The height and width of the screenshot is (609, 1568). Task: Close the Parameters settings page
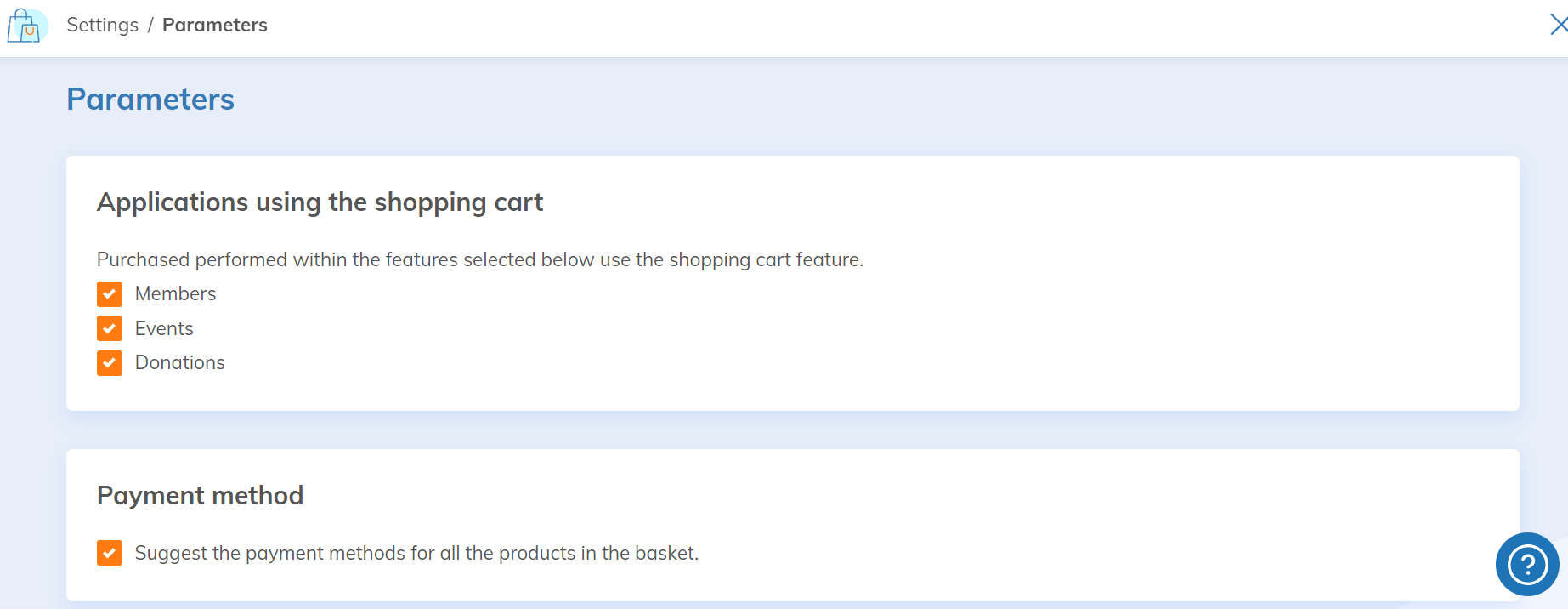1558,25
